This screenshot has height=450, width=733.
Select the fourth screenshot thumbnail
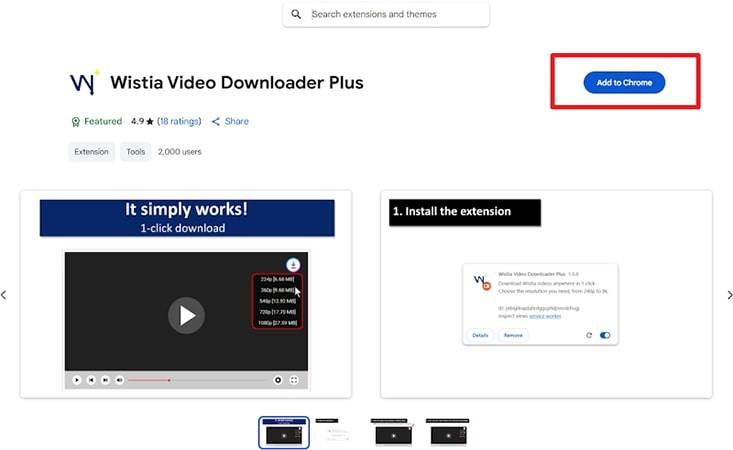coord(448,433)
